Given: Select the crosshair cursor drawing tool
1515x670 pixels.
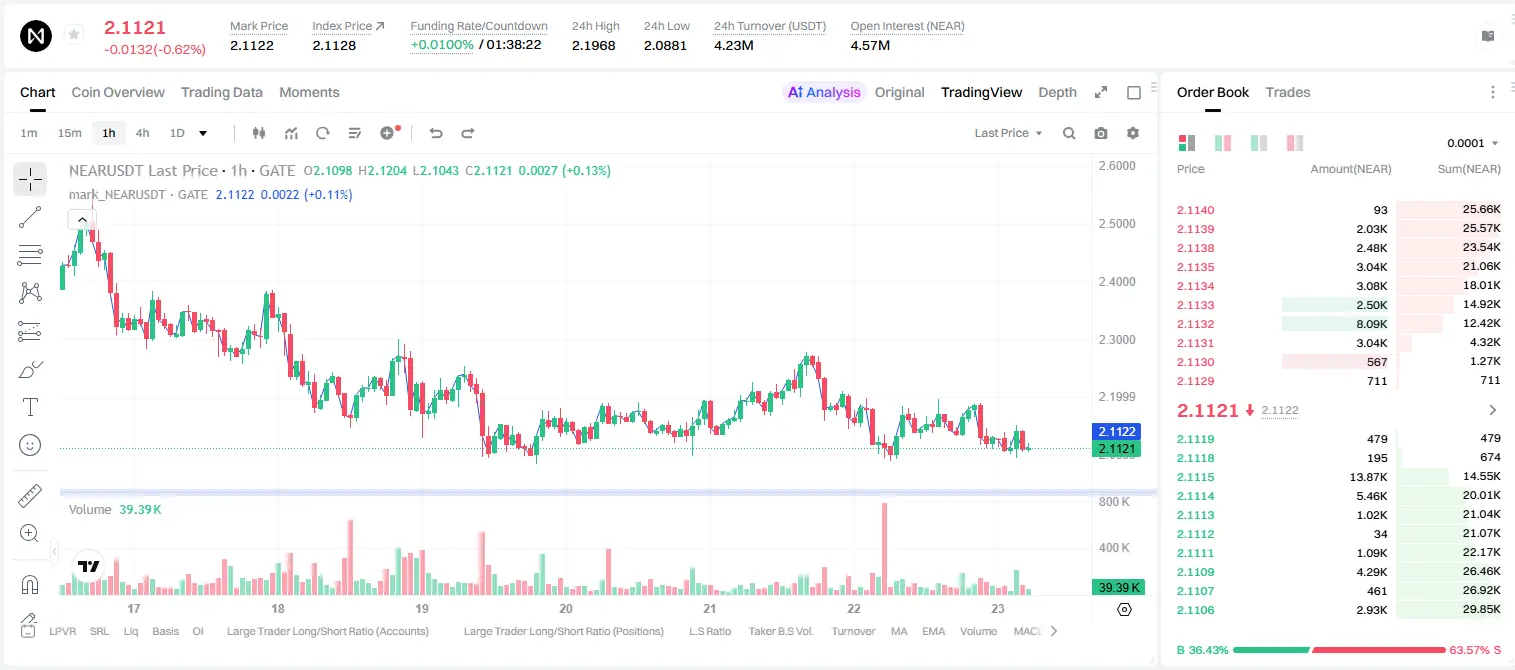Looking at the screenshot, I should click(30, 180).
